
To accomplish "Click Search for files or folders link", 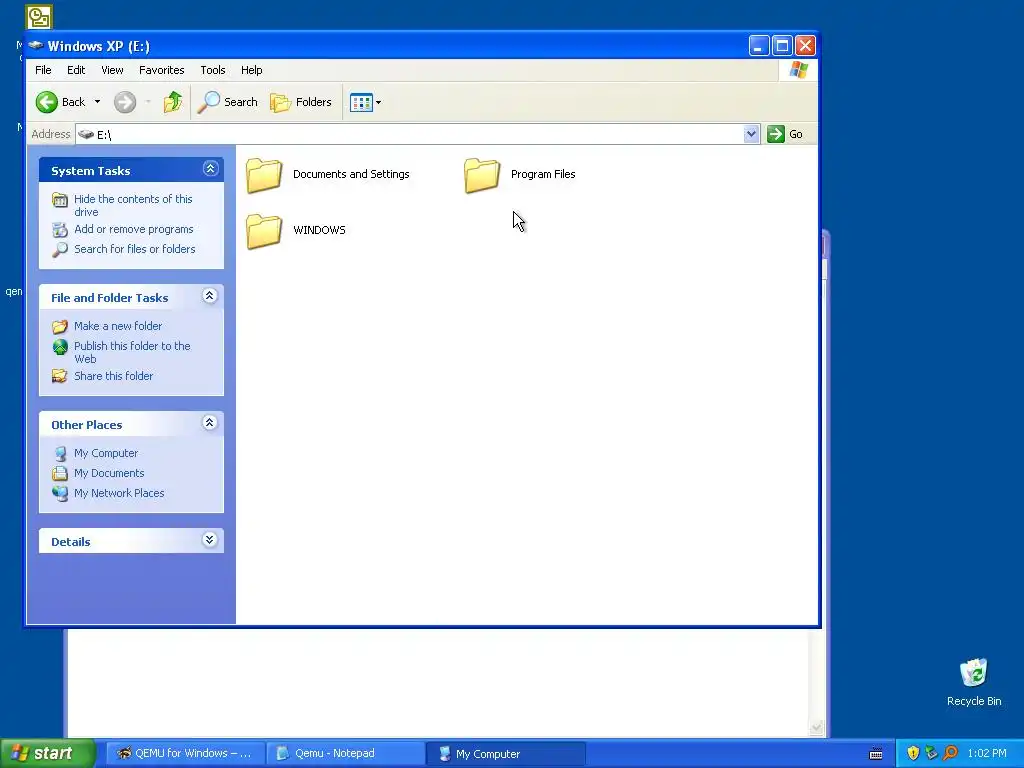I will [x=135, y=249].
